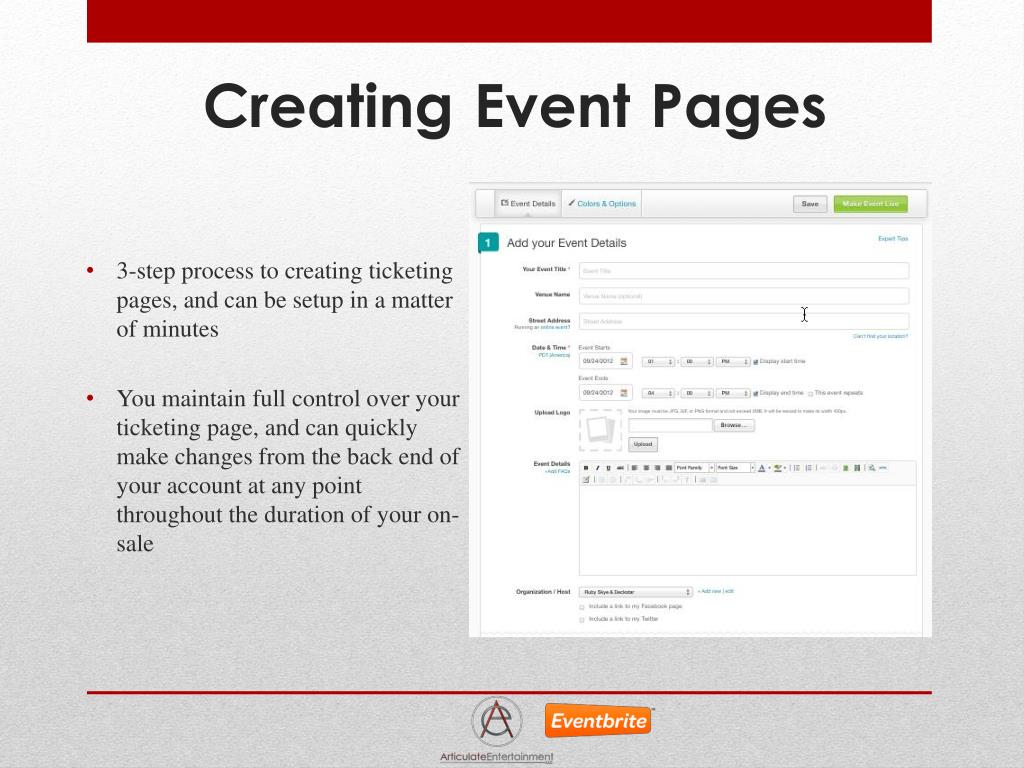Open Event Ends calendar picker icon
The image size is (1024, 768).
click(624, 393)
